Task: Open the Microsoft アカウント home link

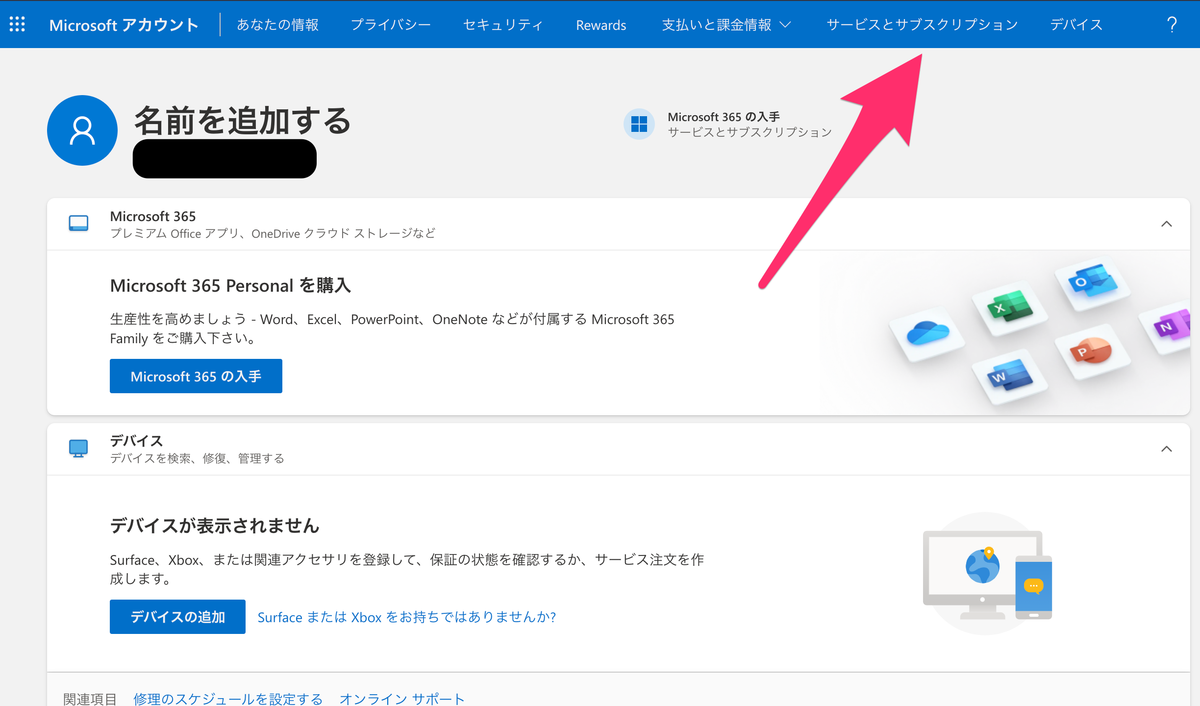Action: (x=124, y=25)
